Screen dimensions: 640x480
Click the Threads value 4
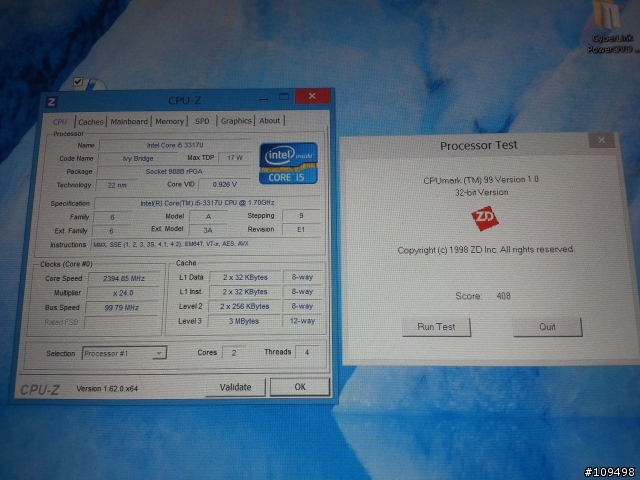(307, 352)
